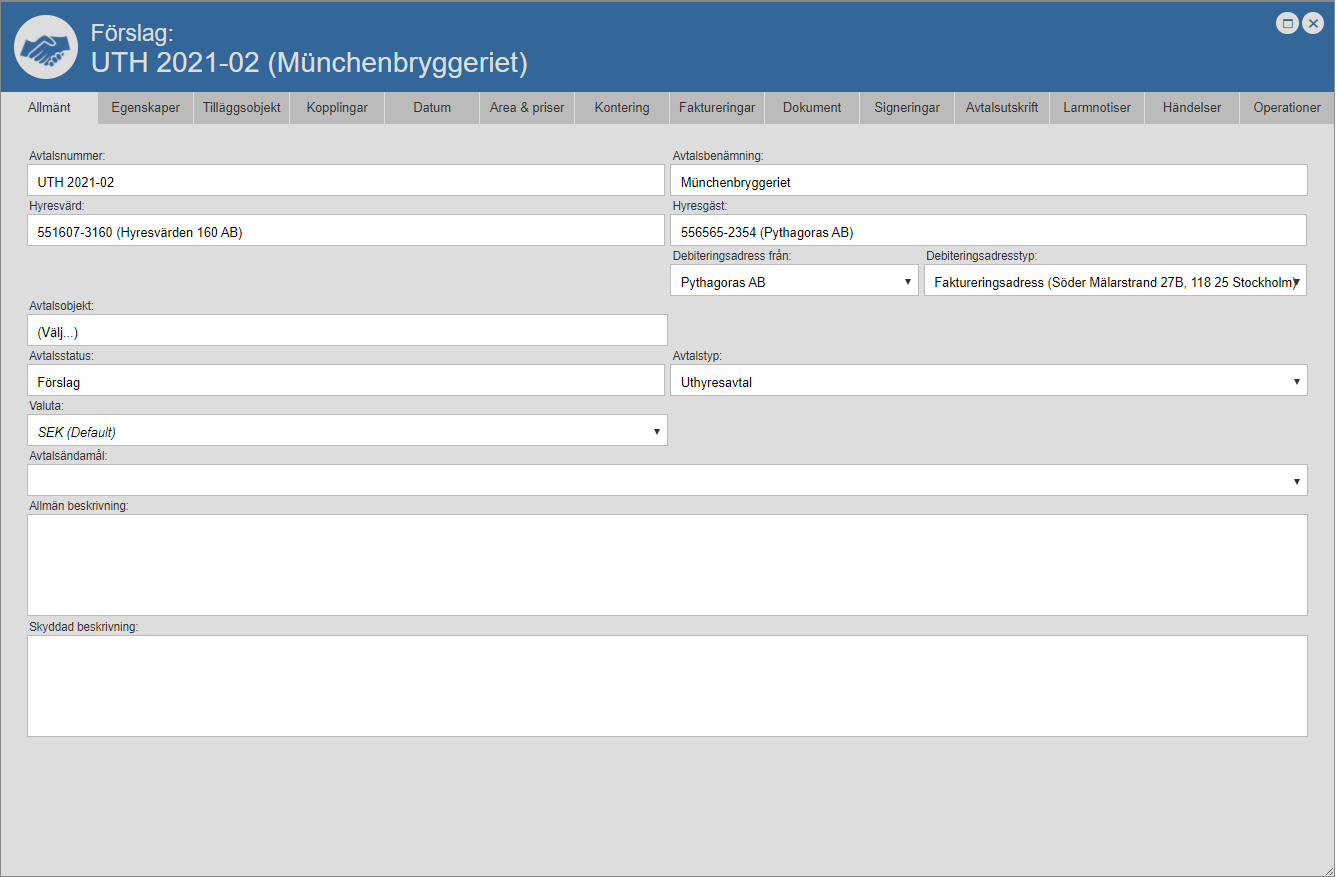Viewport: 1337px width, 877px height.
Task: Click the Avtalsobjekt (Välj...) selector field
Action: click(x=346, y=331)
